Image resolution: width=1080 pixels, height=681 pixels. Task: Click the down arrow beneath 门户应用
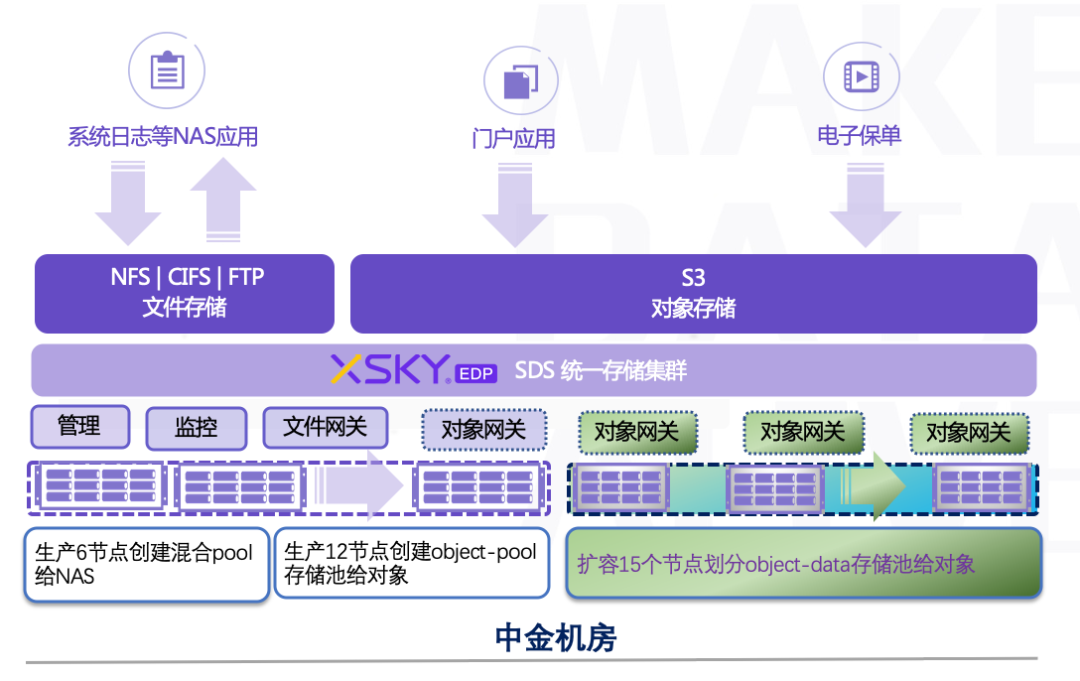515,205
